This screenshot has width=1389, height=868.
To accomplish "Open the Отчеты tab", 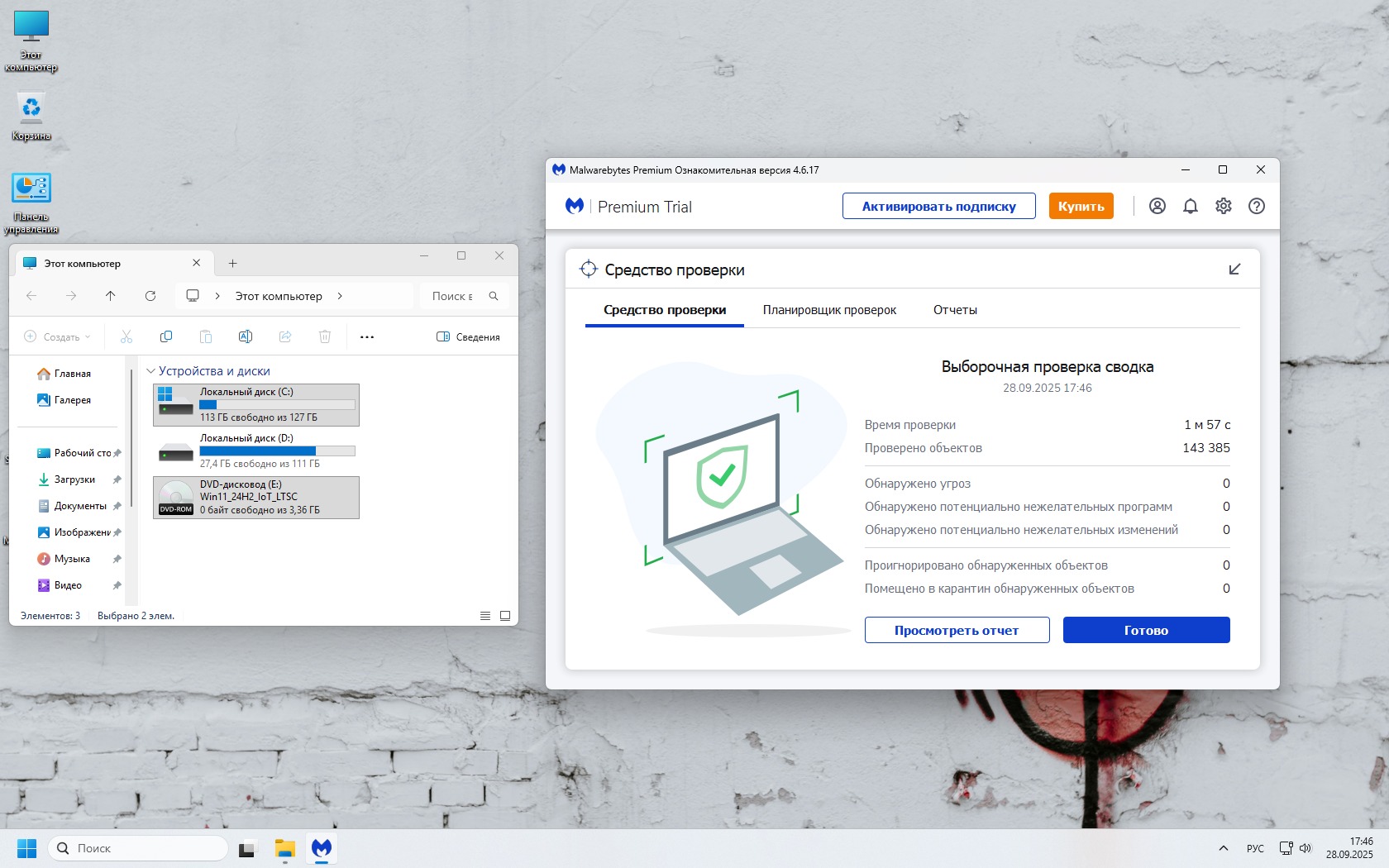I will (955, 310).
